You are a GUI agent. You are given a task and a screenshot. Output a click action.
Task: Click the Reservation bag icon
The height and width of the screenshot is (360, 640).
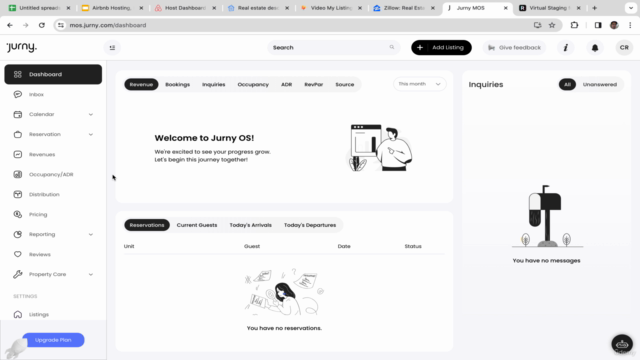[x=18, y=134]
